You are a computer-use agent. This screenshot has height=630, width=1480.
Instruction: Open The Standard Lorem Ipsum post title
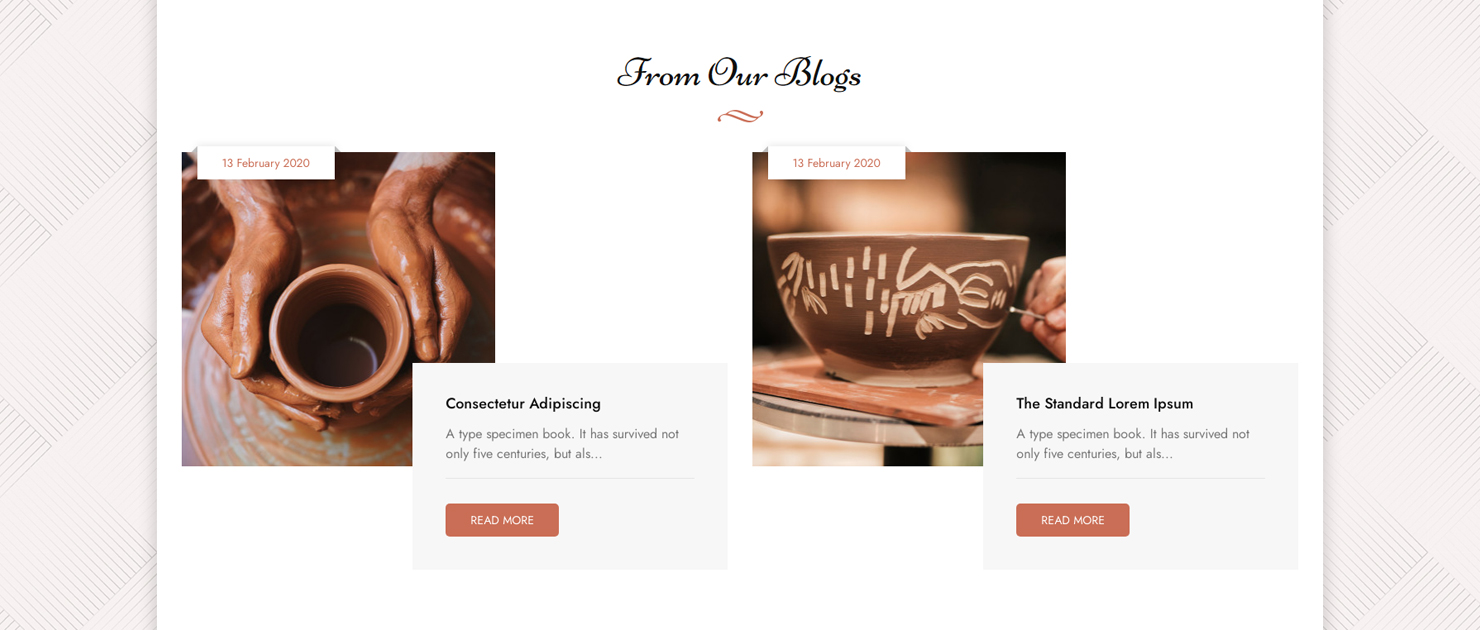coord(1105,404)
